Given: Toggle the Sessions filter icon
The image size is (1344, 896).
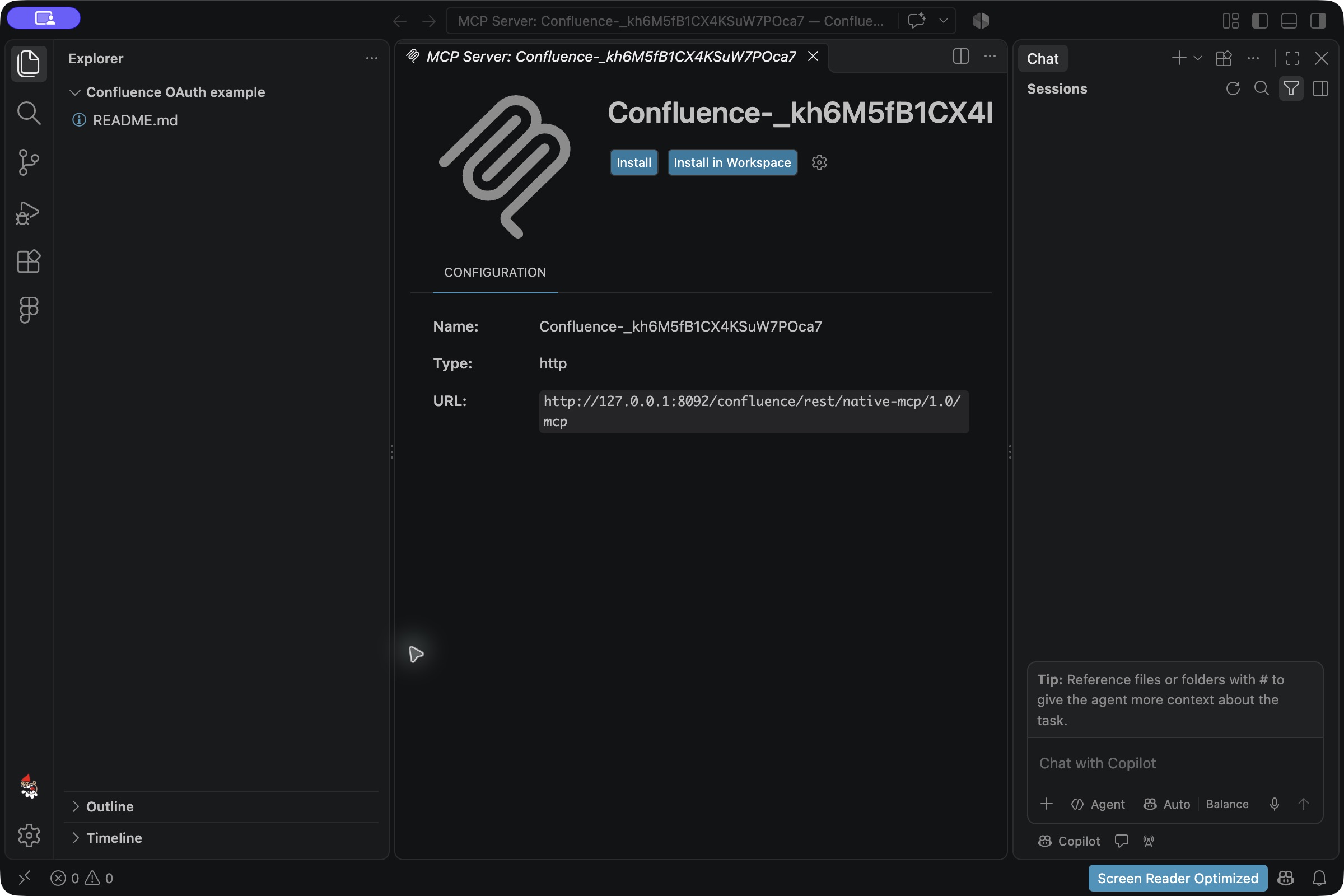Looking at the screenshot, I should [x=1291, y=88].
